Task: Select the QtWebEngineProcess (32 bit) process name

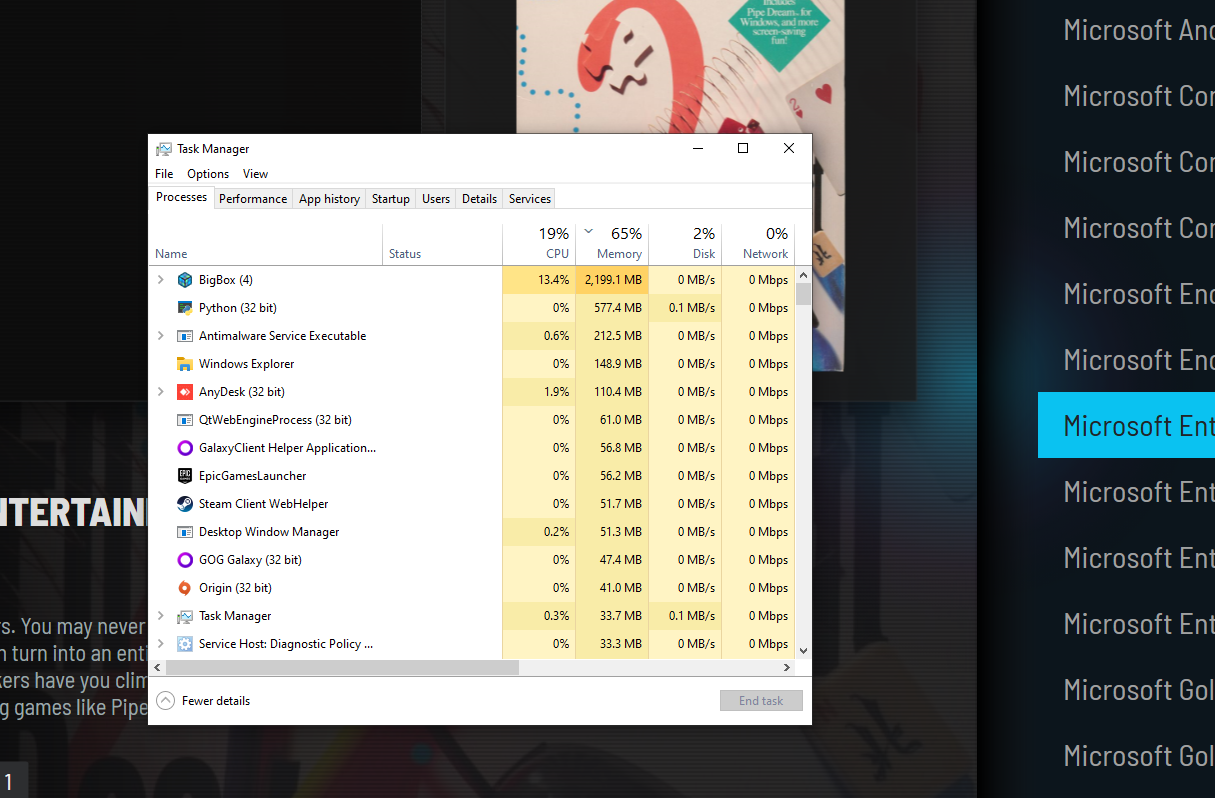Action: (x=275, y=420)
